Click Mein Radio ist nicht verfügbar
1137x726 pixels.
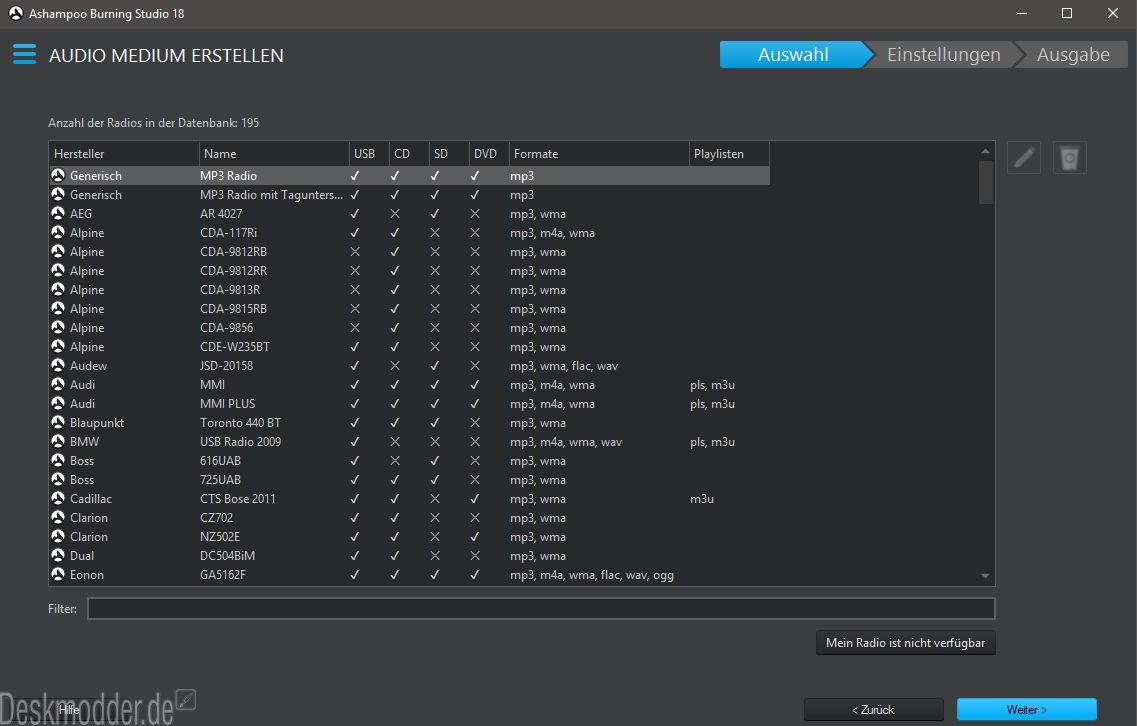pyautogui.click(x=906, y=643)
